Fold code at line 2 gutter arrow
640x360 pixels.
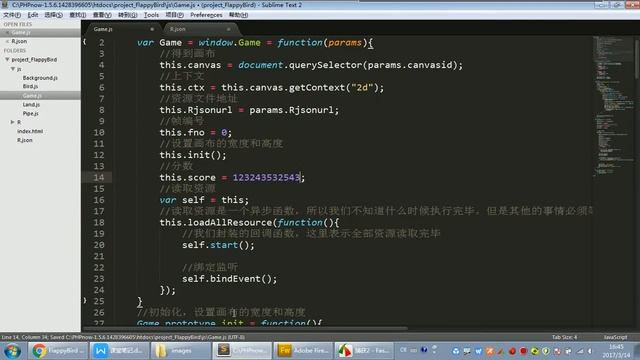click(84, 42)
